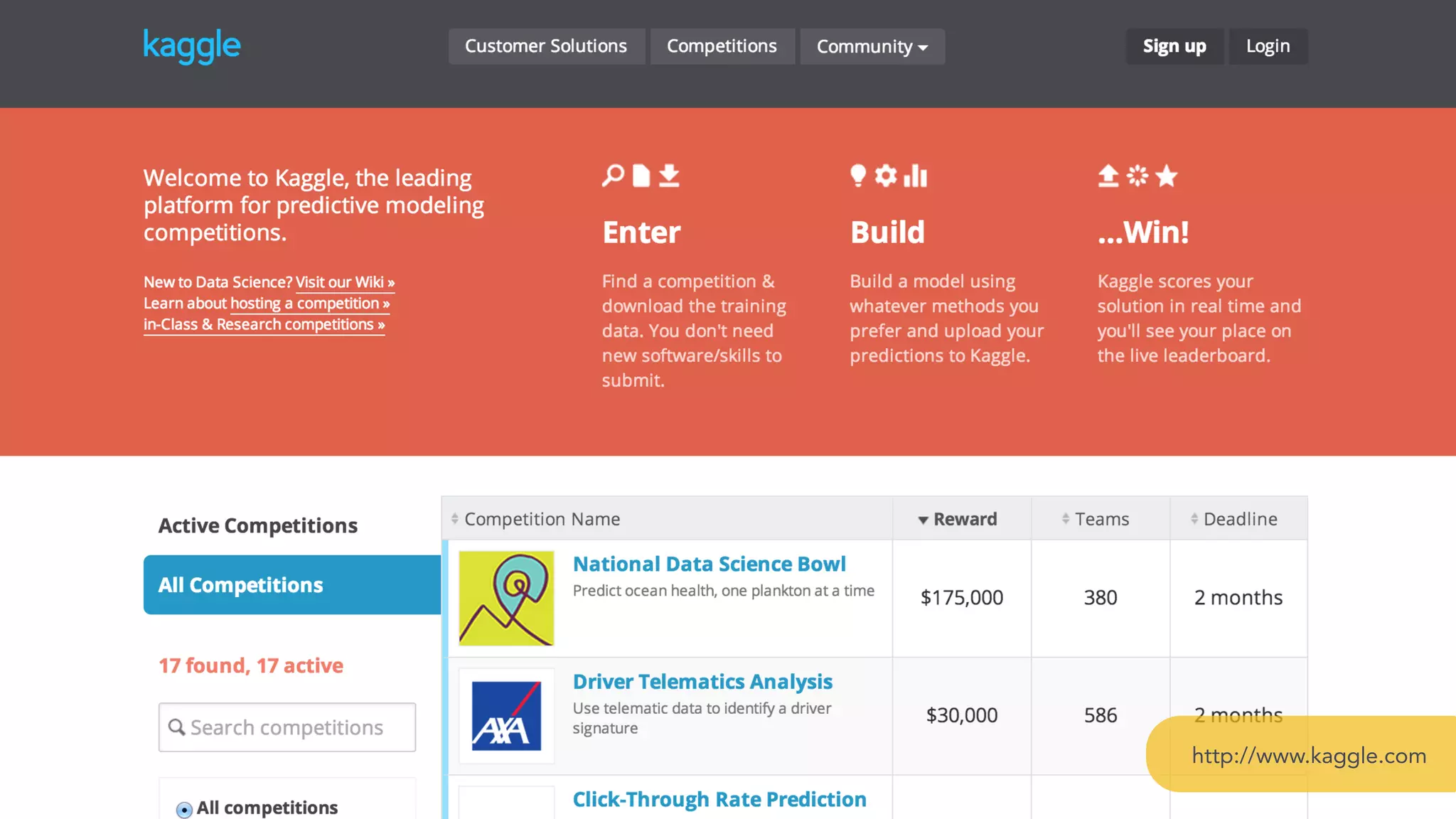This screenshot has height=819, width=1456.
Task: Click the Active Competitions heading
Action: pyautogui.click(x=258, y=525)
